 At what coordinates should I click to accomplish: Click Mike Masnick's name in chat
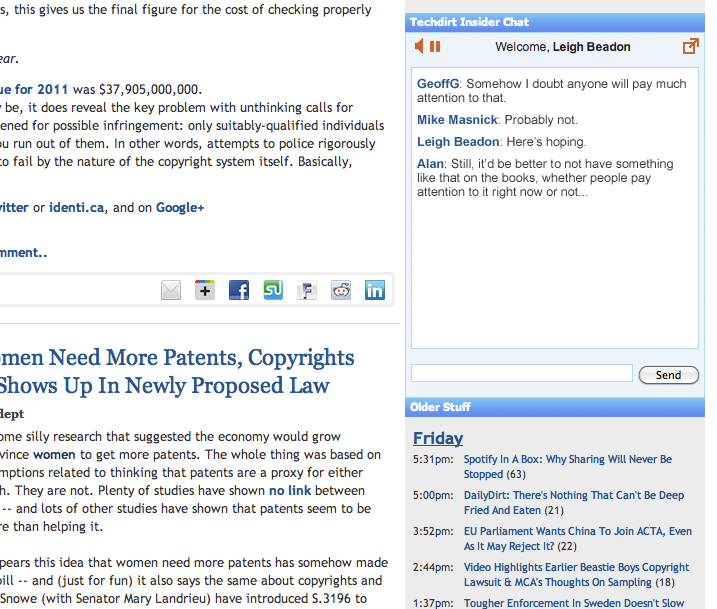click(x=457, y=120)
